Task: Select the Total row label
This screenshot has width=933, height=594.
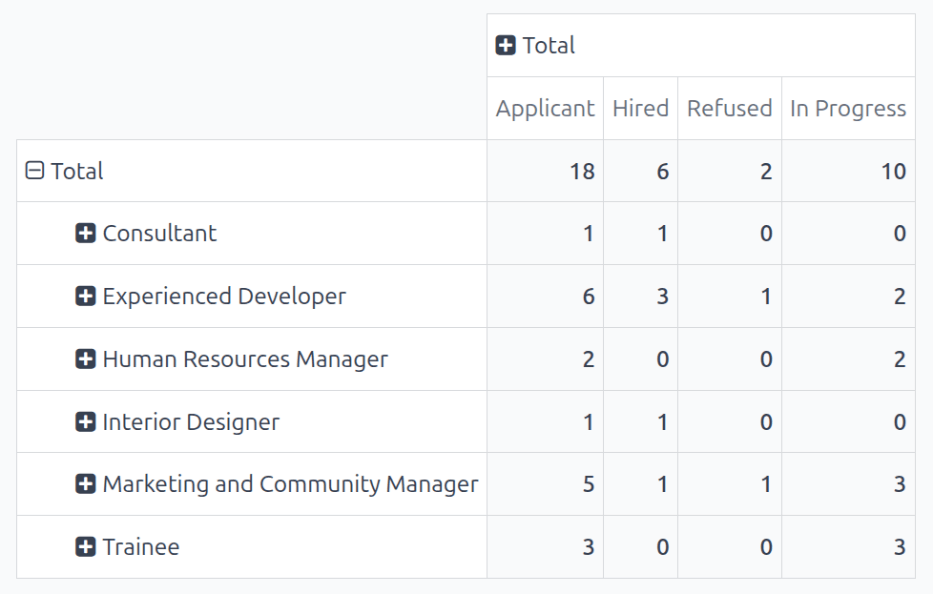Action: coord(77,170)
